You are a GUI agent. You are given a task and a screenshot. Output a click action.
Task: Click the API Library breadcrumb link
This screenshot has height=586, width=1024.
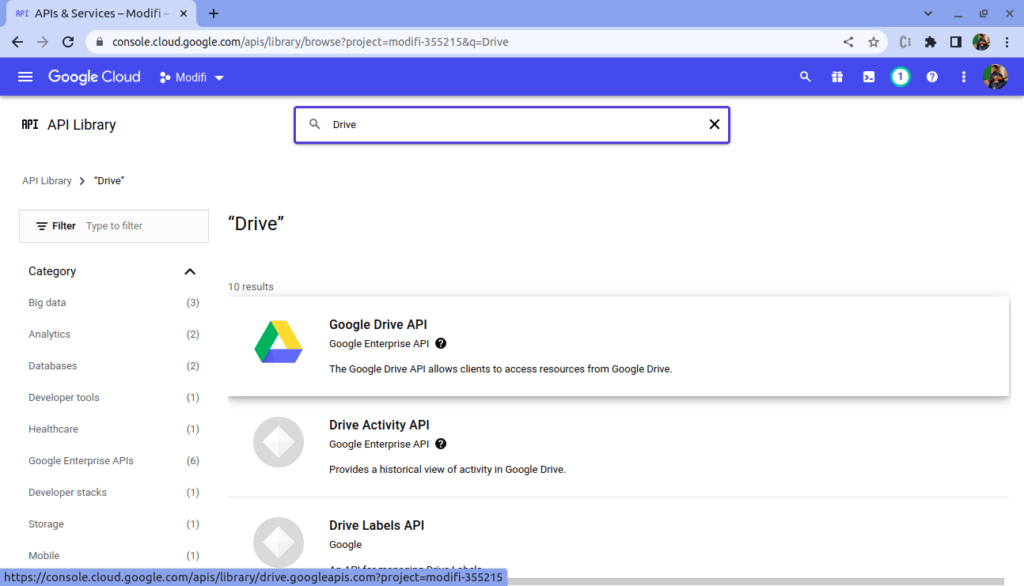[47, 181]
